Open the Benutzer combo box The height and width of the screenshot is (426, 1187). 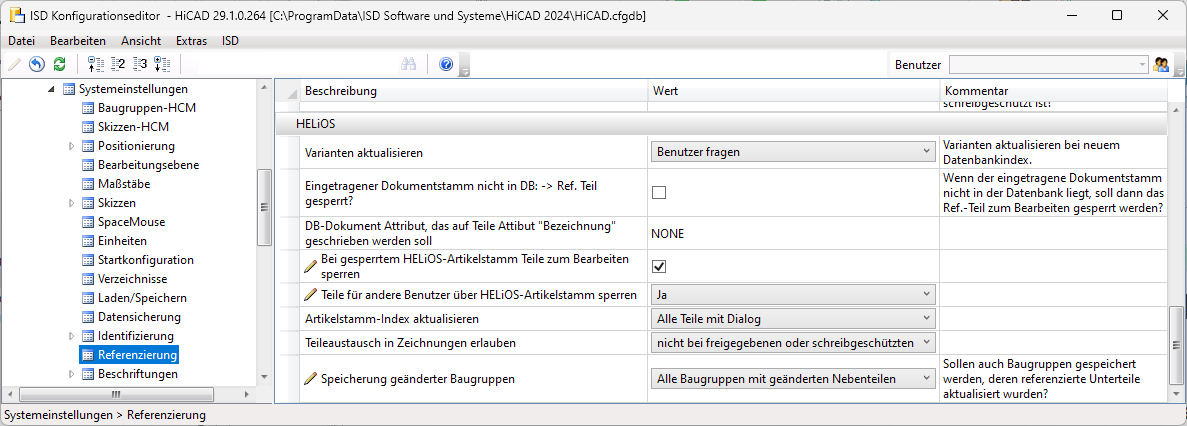pos(1048,65)
